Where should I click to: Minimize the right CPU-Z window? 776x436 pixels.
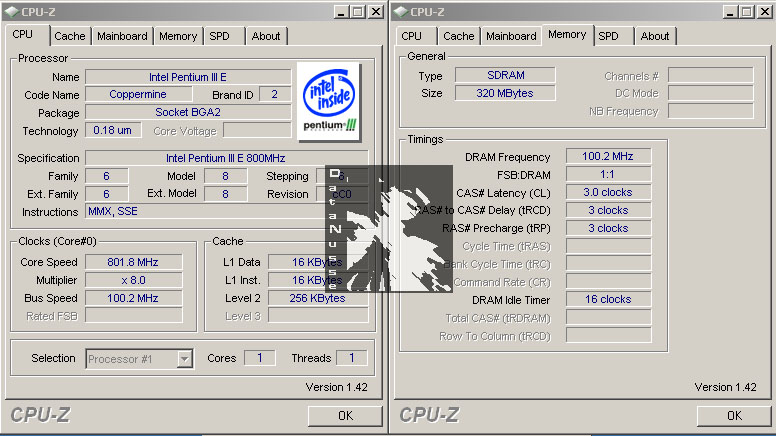click(x=729, y=12)
